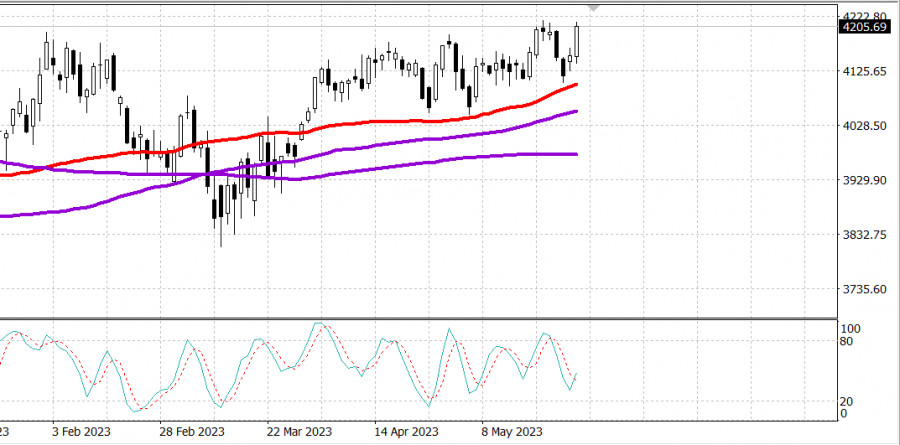Click price axis label 4125.65
The image size is (900, 445).
click(866, 71)
